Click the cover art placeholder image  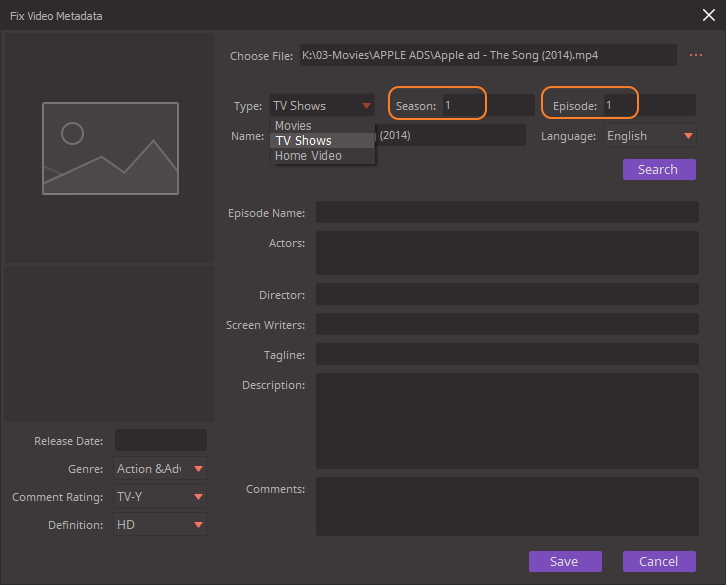pos(110,148)
